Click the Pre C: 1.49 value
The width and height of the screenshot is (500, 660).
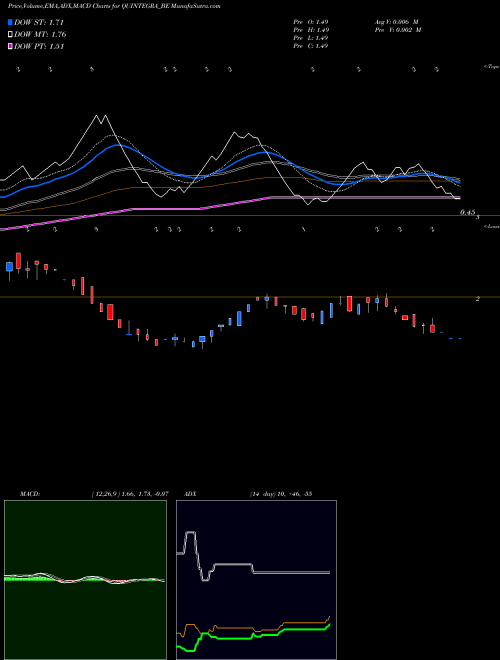(311, 46)
